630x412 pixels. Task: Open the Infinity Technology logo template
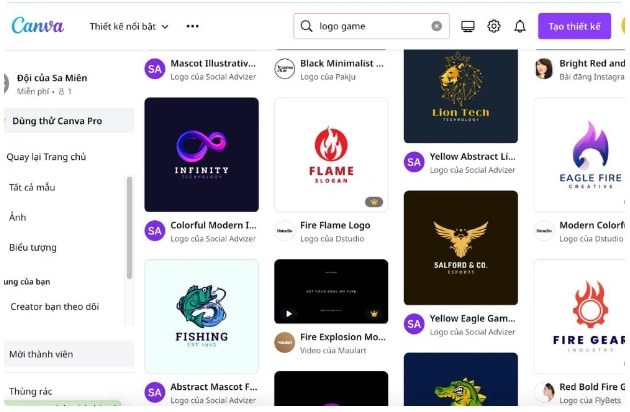click(x=202, y=155)
